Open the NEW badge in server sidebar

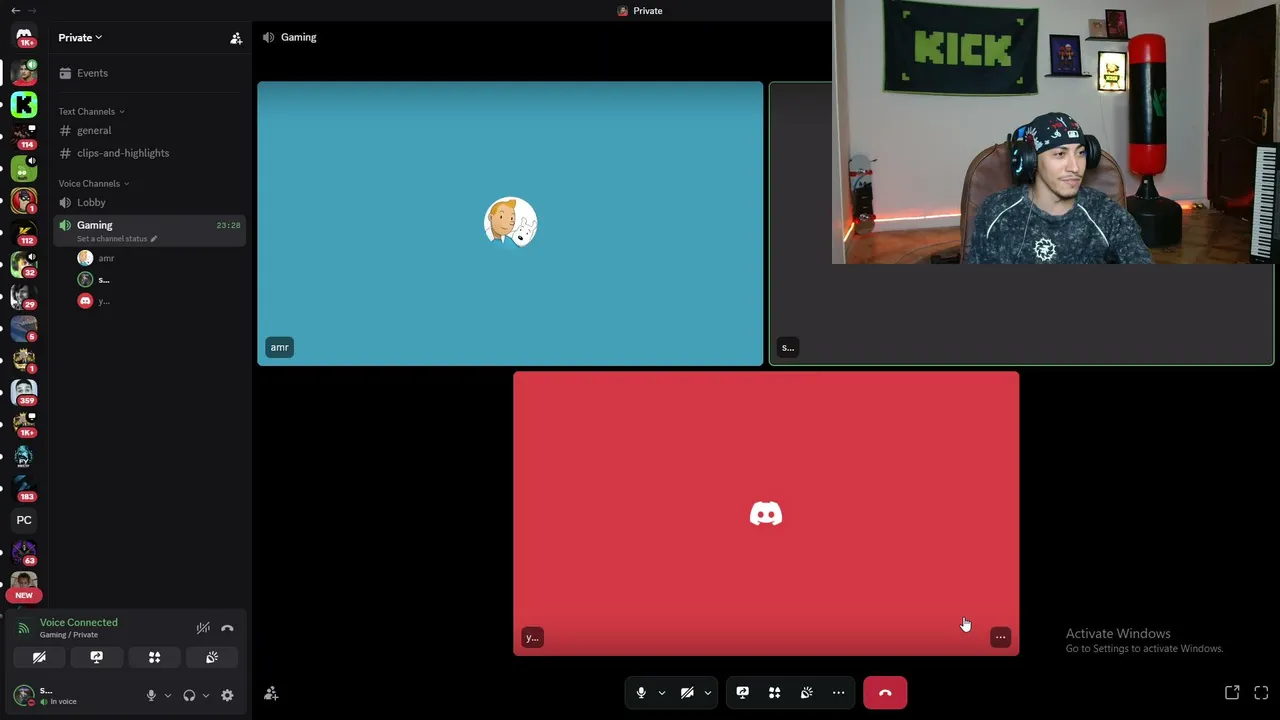24,595
